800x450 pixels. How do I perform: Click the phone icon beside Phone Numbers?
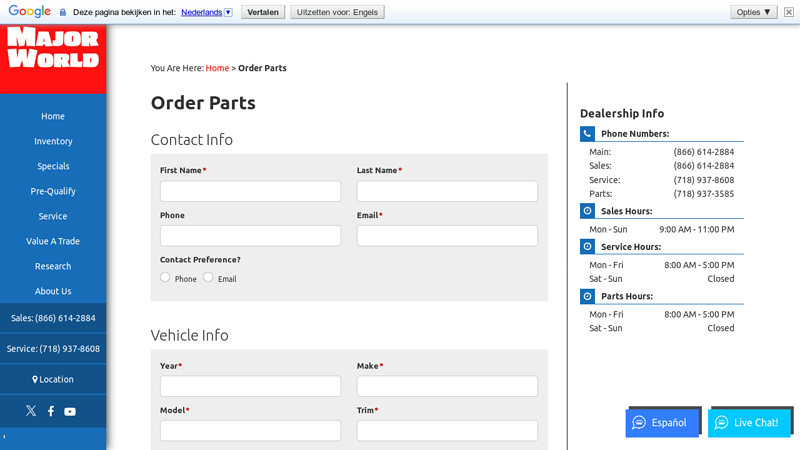587,134
